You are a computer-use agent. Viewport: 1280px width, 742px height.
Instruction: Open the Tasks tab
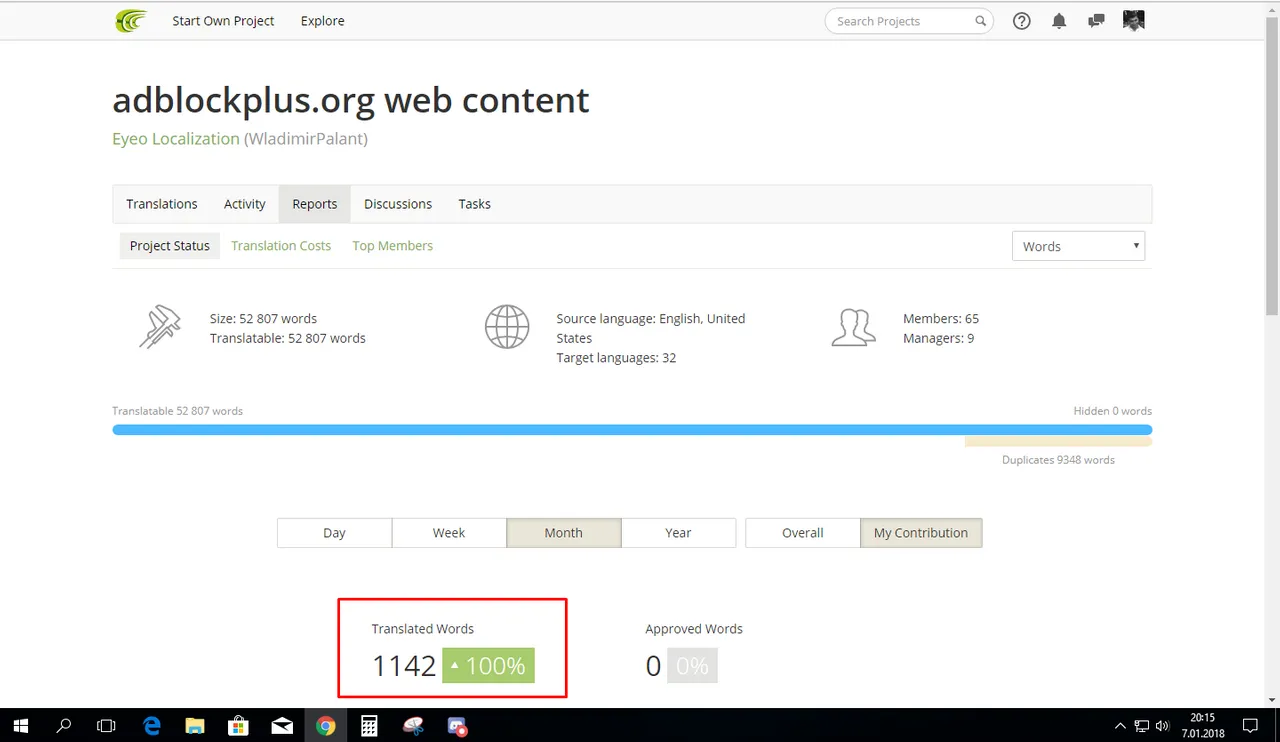pos(474,204)
